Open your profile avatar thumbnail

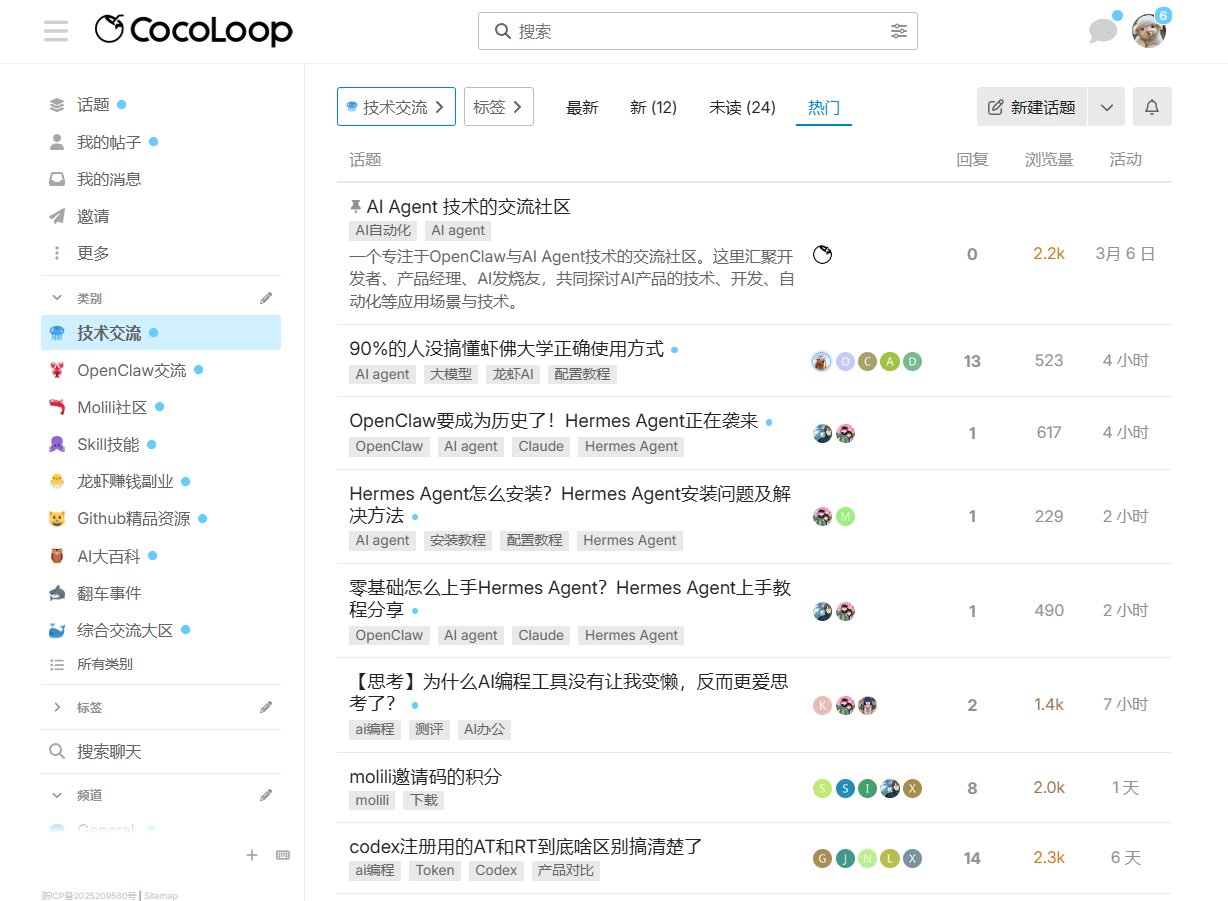(1148, 31)
